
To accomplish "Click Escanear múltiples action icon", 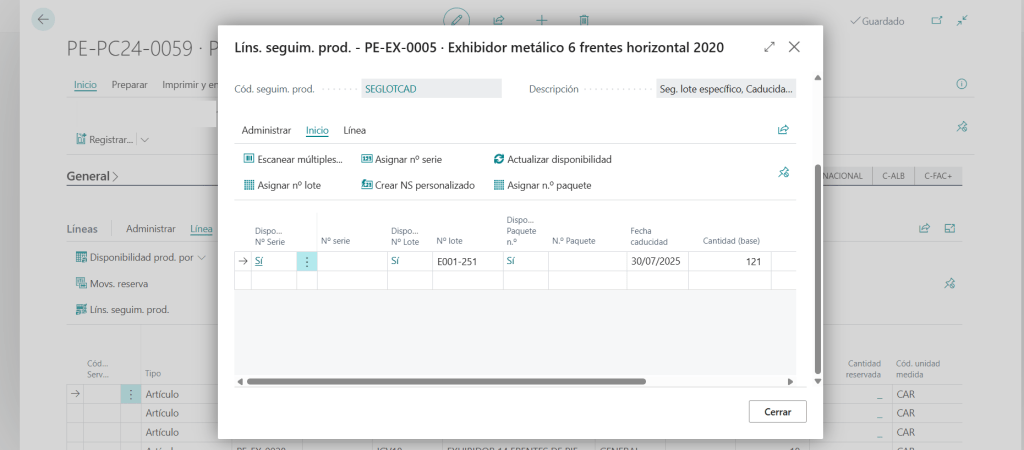I will coord(250,159).
